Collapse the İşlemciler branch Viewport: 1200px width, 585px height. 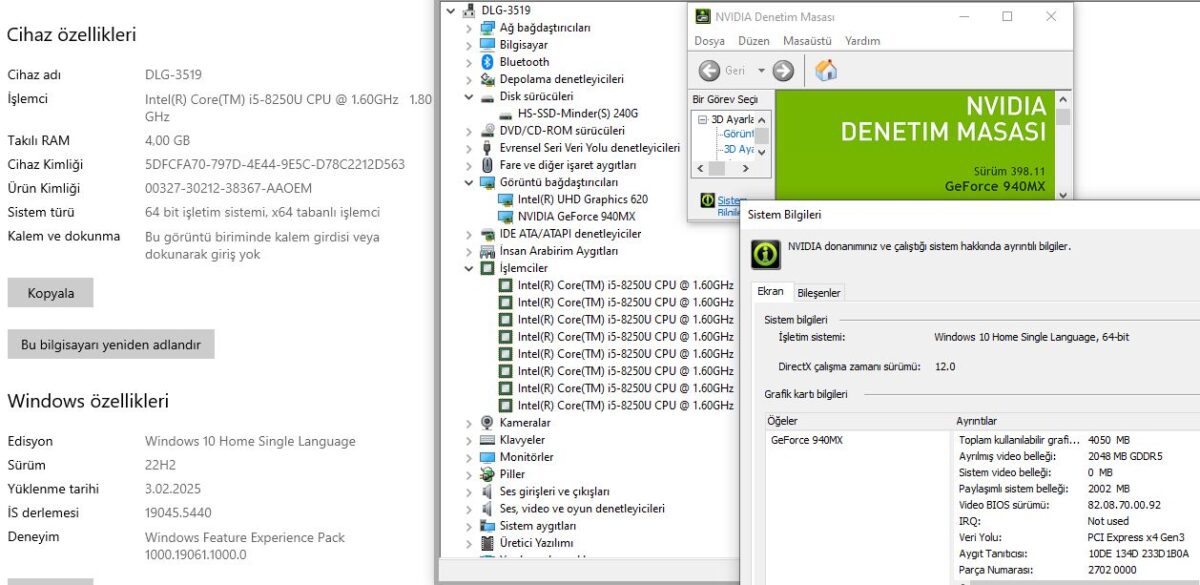469,268
